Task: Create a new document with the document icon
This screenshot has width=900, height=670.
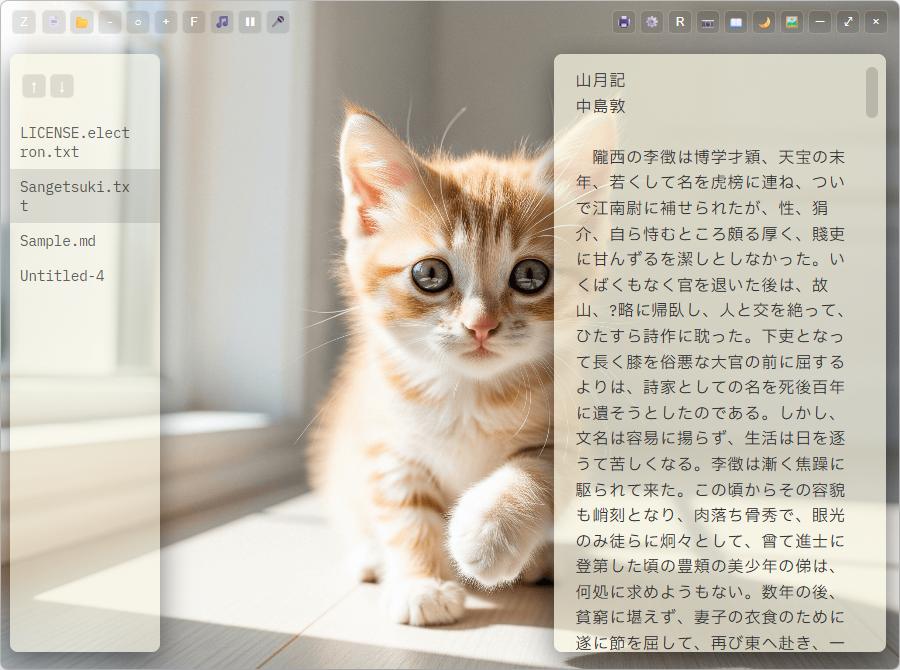Action: [x=52, y=21]
